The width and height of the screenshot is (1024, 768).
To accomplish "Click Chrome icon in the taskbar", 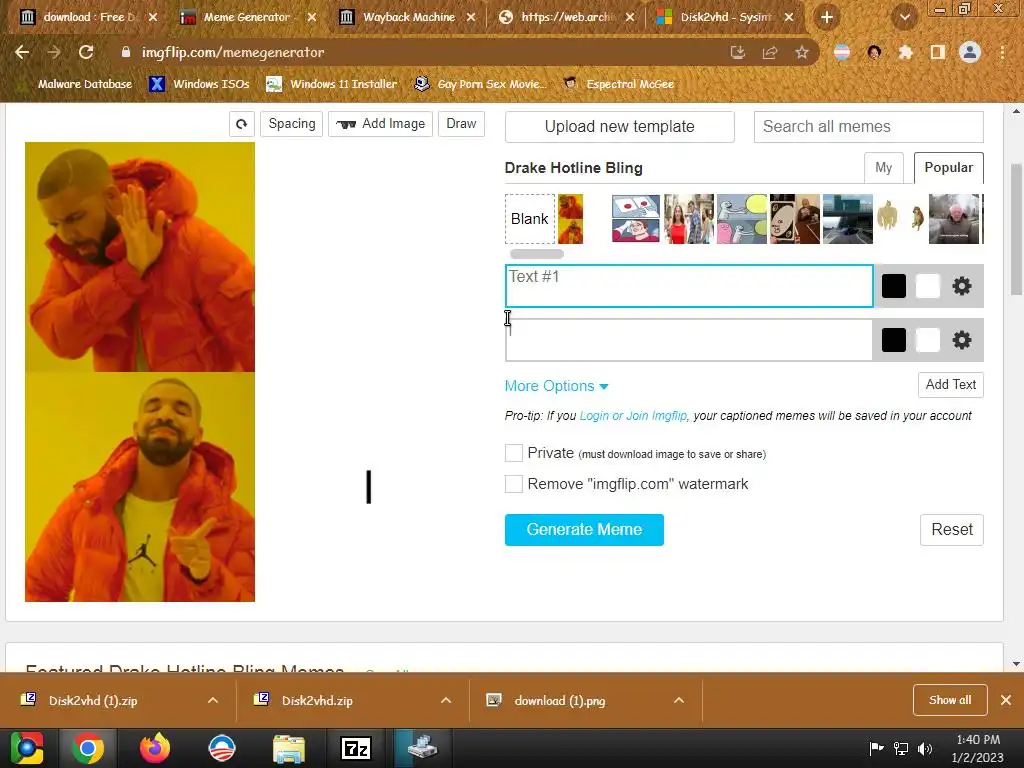I will pos(88,748).
